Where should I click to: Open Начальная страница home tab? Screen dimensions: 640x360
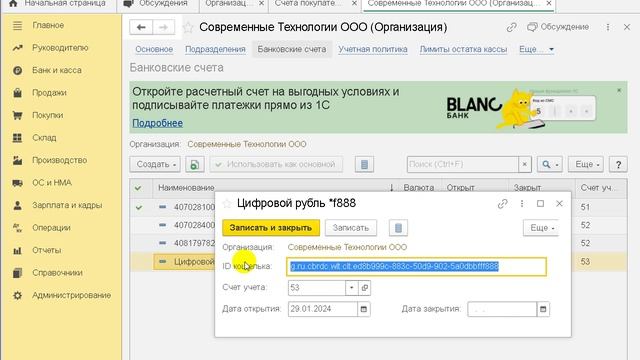58,4
